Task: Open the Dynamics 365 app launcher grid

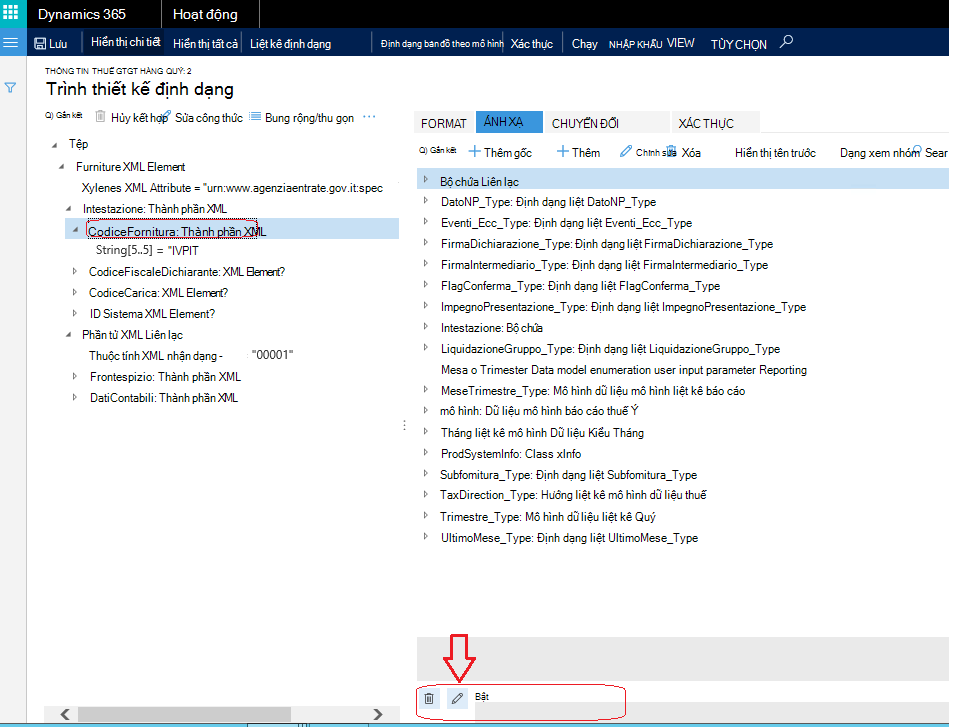Action: (x=11, y=13)
